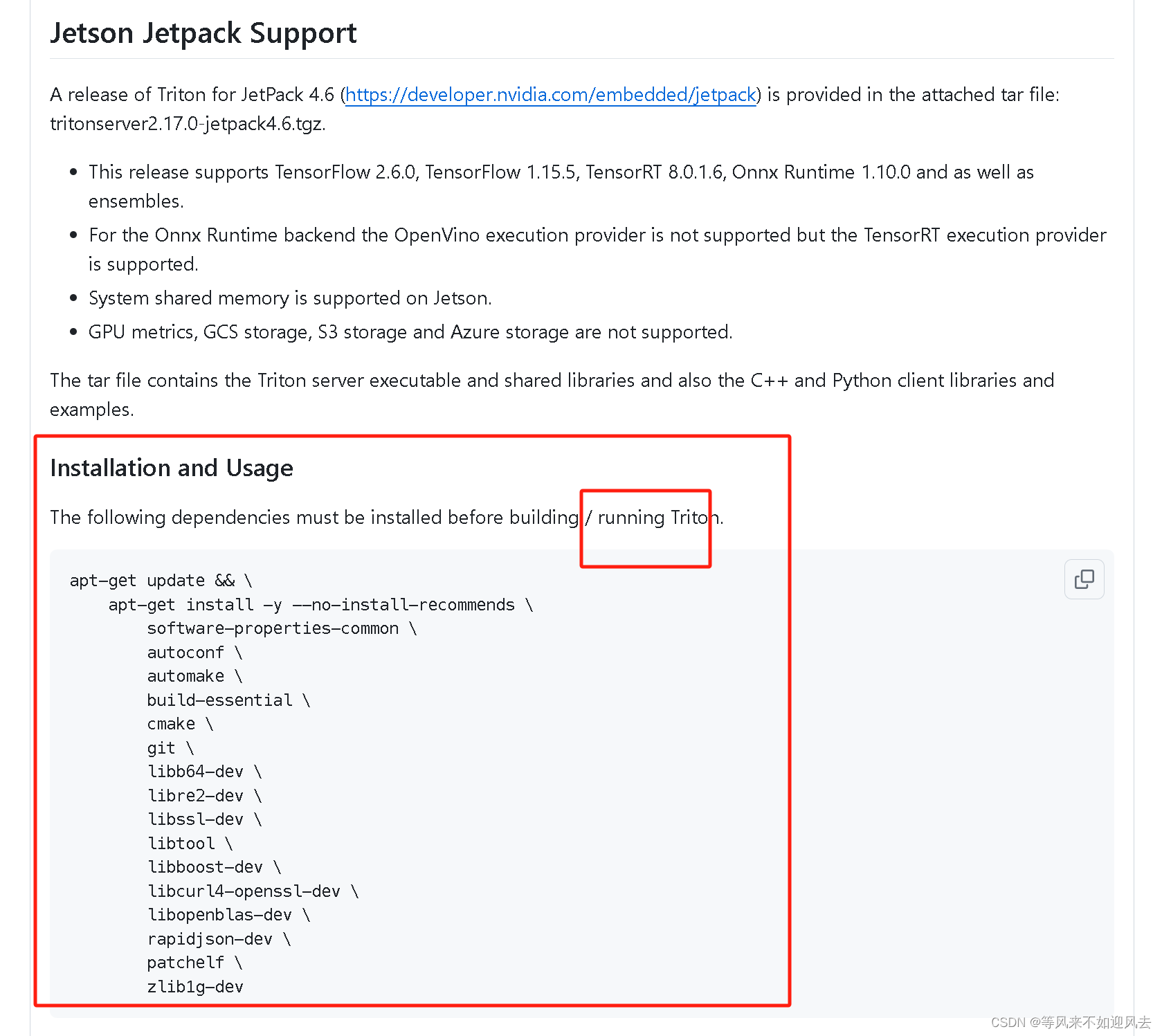The height and width of the screenshot is (1036, 1162).
Task: Click the 'libboost-dev' package line
Action: coord(214,867)
